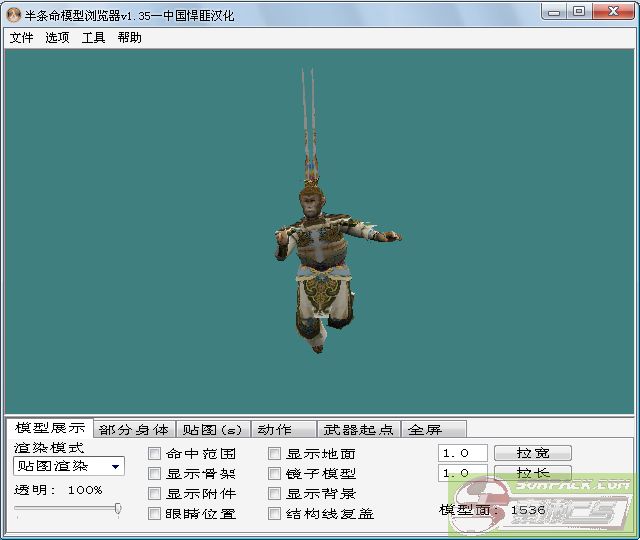640x540 pixels.
Task: Open the 文件 (File) menu
Action: click(x=21, y=38)
